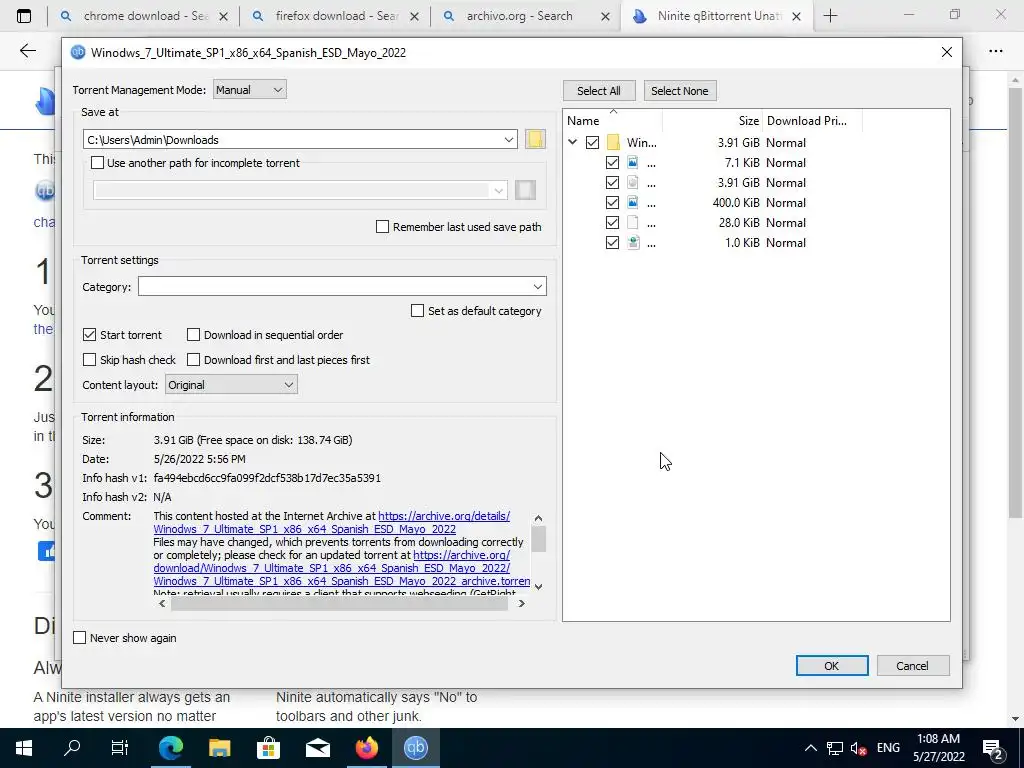This screenshot has height=768, width=1024.
Task: Open Microsoft Edge from the taskbar
Action: coord(170,748)
